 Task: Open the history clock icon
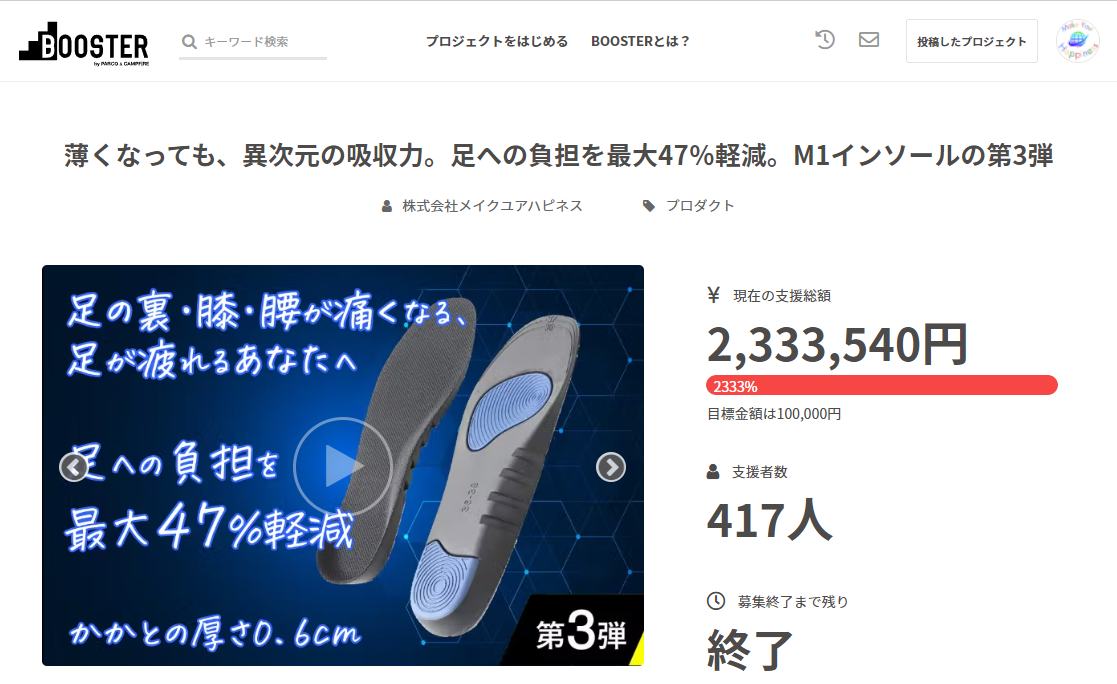click(825, 40)
